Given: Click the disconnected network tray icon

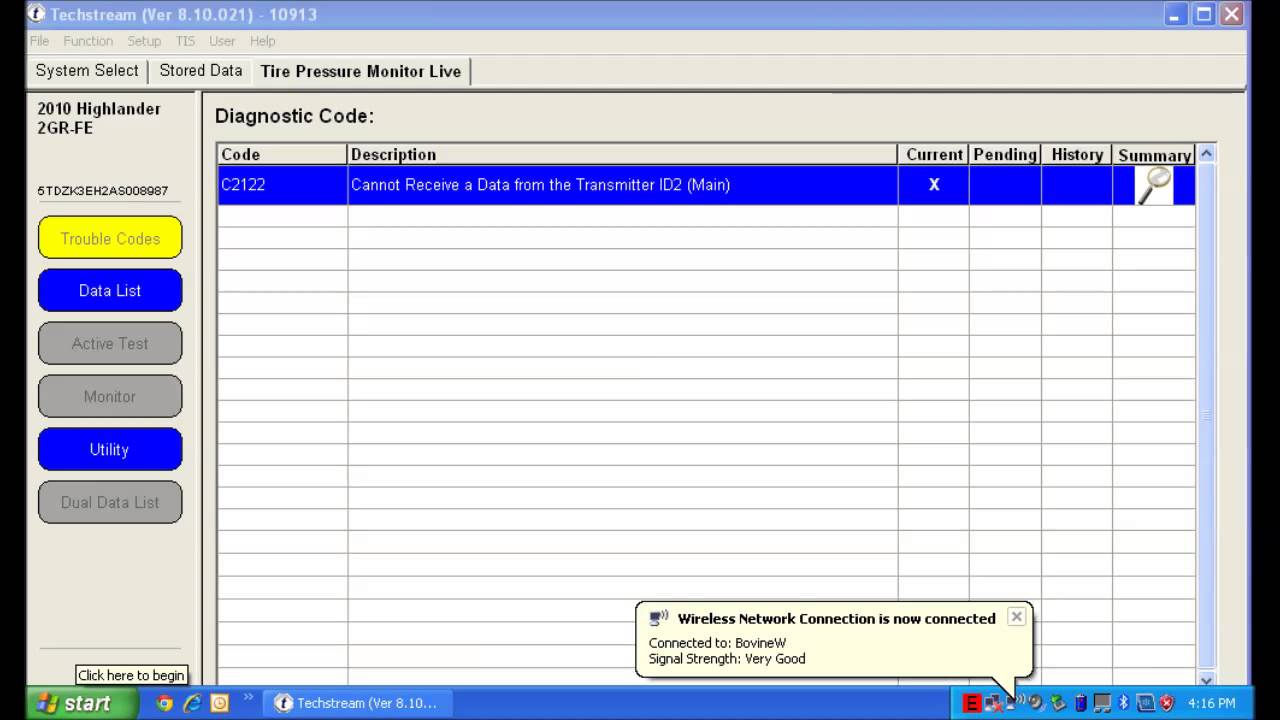Looking at the screenshot, I should click(993, 703).
